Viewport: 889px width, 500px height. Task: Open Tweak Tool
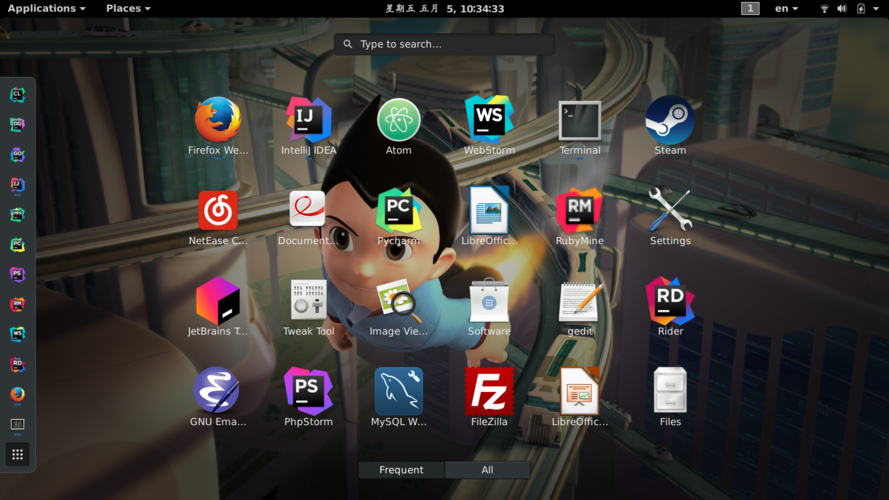coord(308,299)
